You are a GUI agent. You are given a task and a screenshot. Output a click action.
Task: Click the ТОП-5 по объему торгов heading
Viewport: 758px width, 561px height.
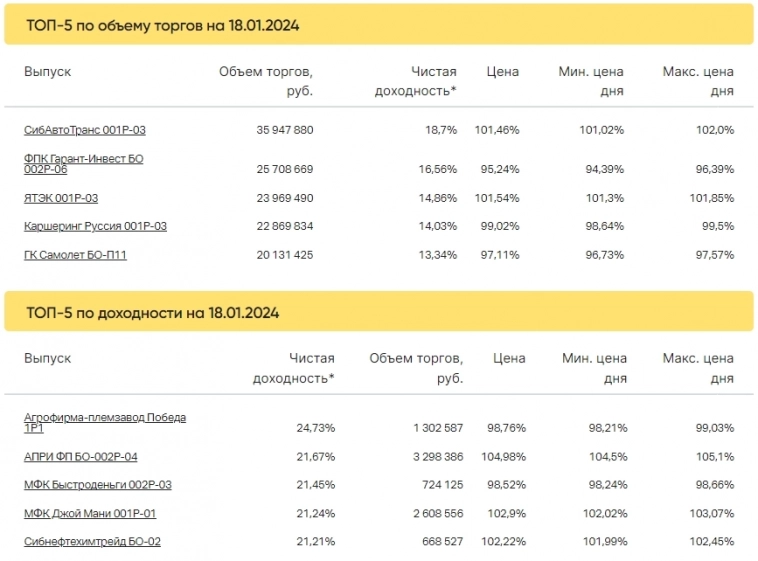click(161, 25)
